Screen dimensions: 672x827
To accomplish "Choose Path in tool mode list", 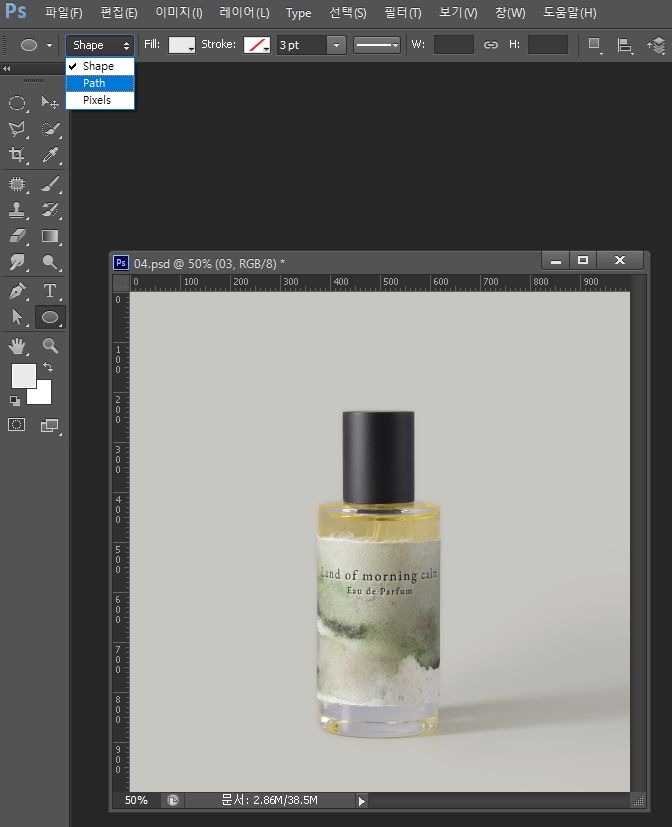I will pos(100,83).
